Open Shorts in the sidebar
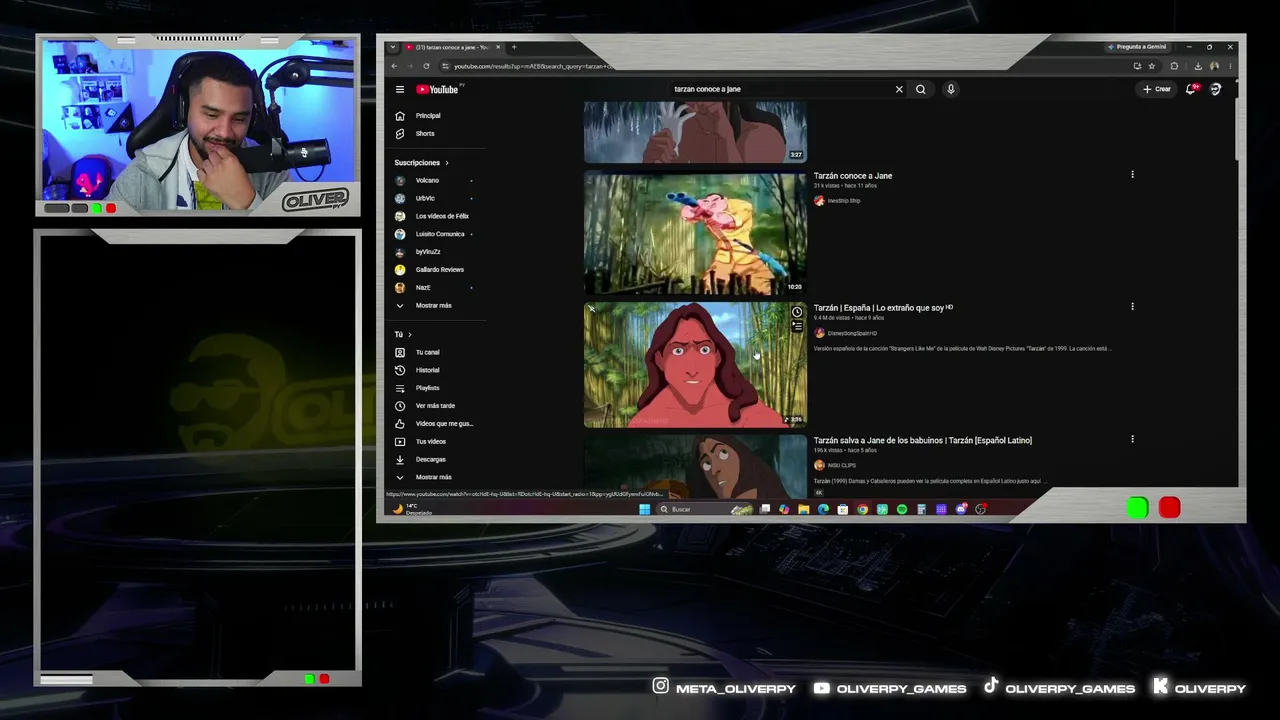The image size is (1280, 720). 438,134
